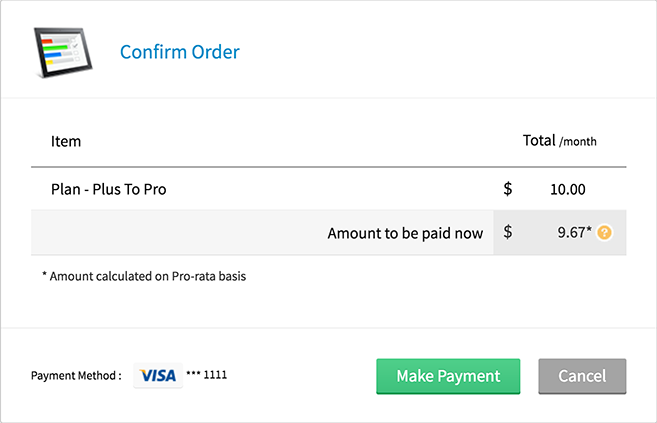
Task: Click the survey tablet logo icon
Action: point(63,52)
